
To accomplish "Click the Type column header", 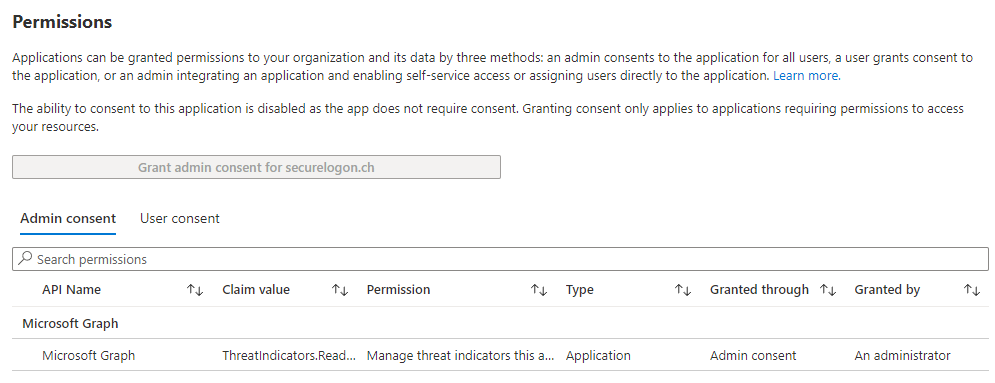I will pyautogui.click(x=579, y=290).
